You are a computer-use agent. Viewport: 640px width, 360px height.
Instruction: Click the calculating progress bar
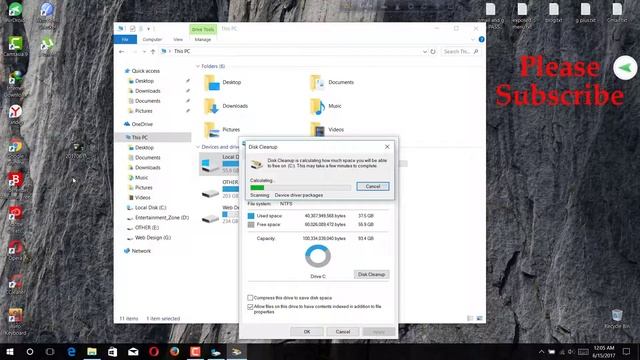300,187
